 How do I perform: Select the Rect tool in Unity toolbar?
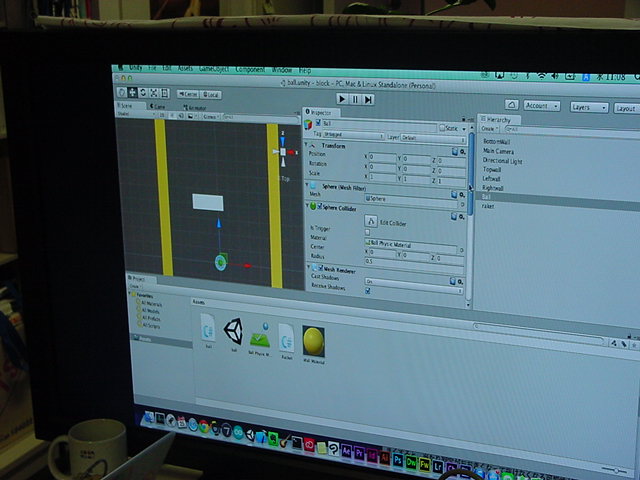pos(164,93)
